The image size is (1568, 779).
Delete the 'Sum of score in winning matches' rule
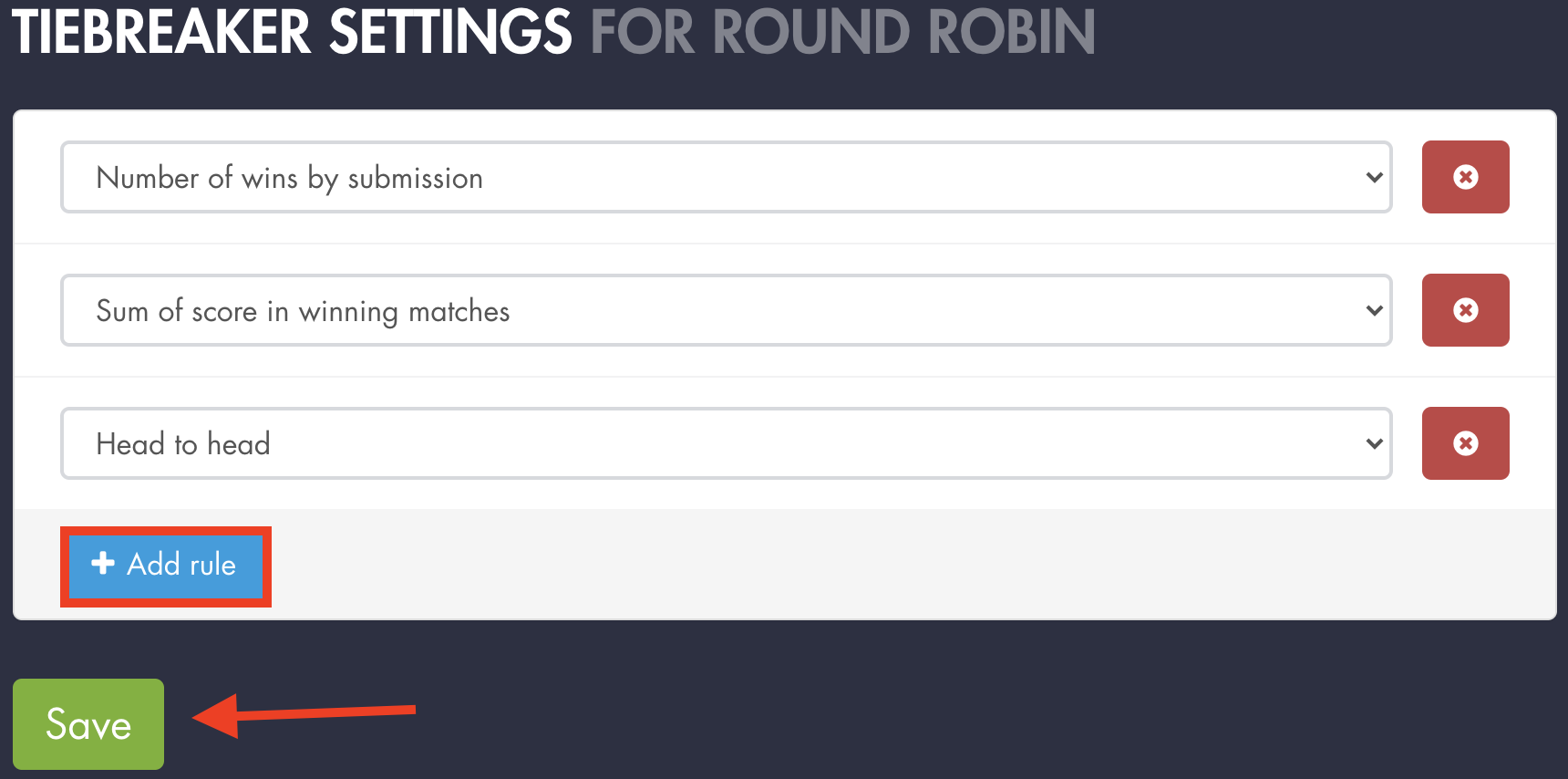coord(1465,310)
